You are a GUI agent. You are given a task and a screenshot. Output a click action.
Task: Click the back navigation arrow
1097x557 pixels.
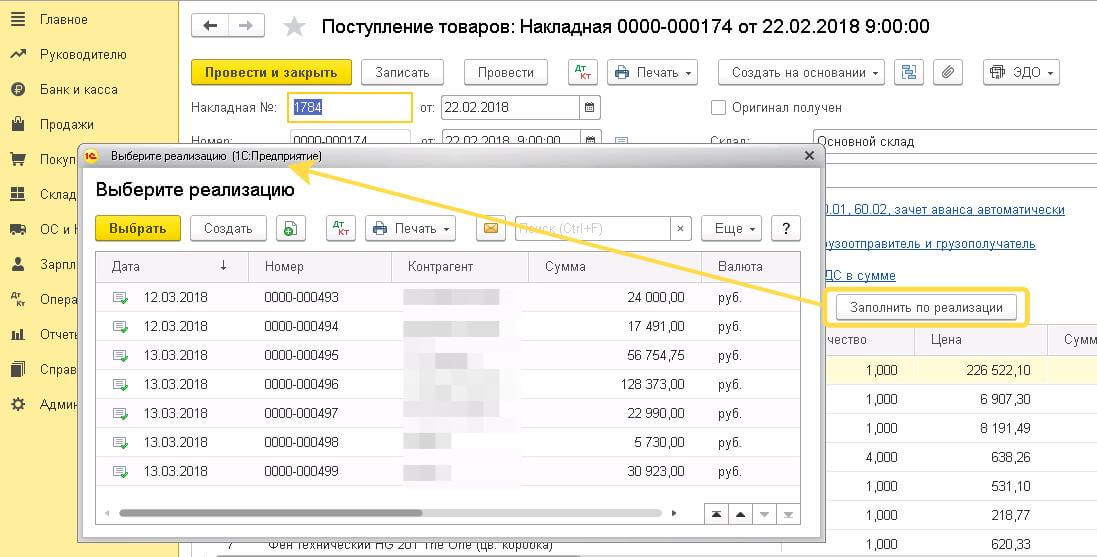coord(209,27)
